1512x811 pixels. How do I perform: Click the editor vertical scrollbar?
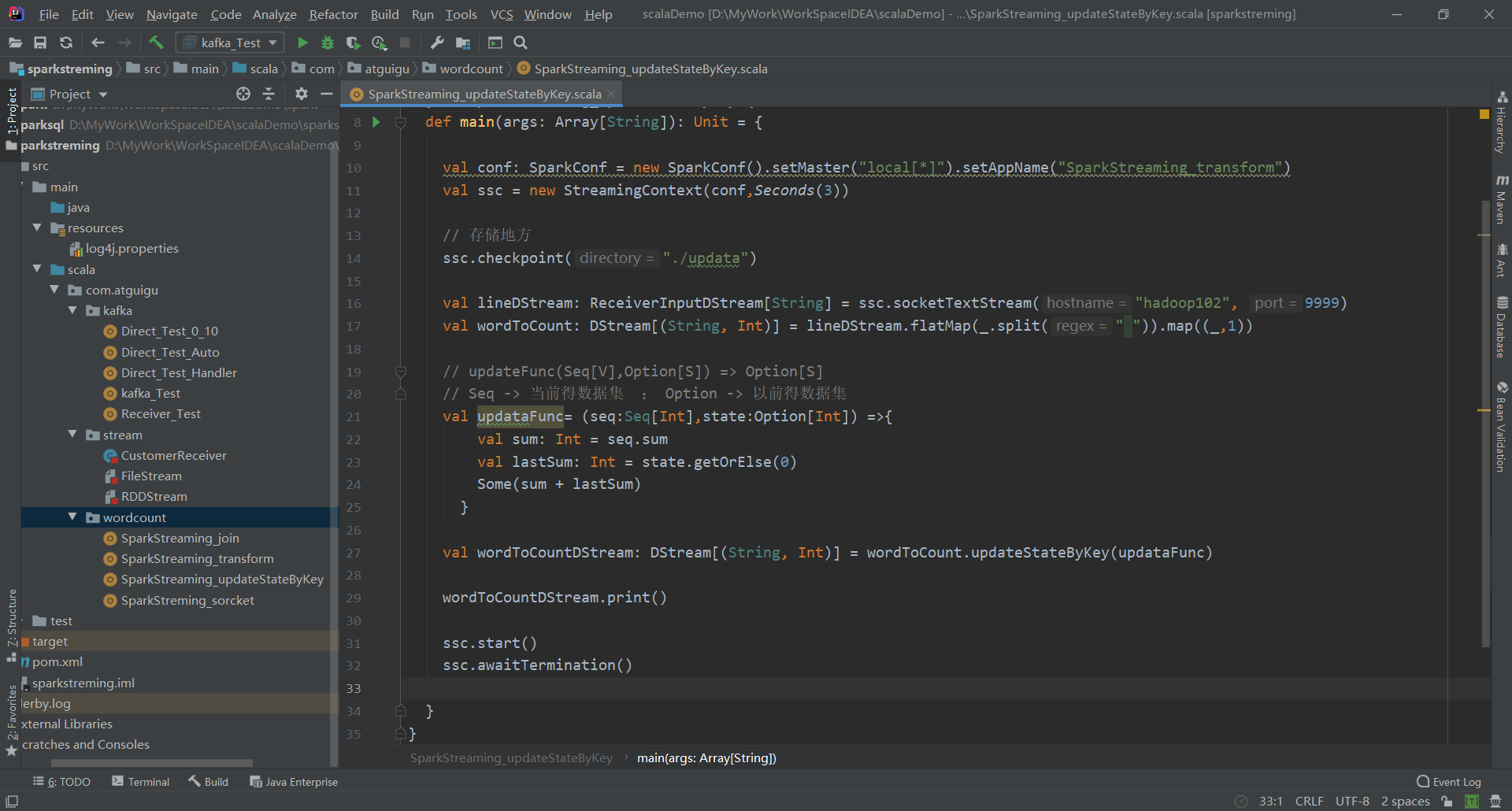(1486, 424)
